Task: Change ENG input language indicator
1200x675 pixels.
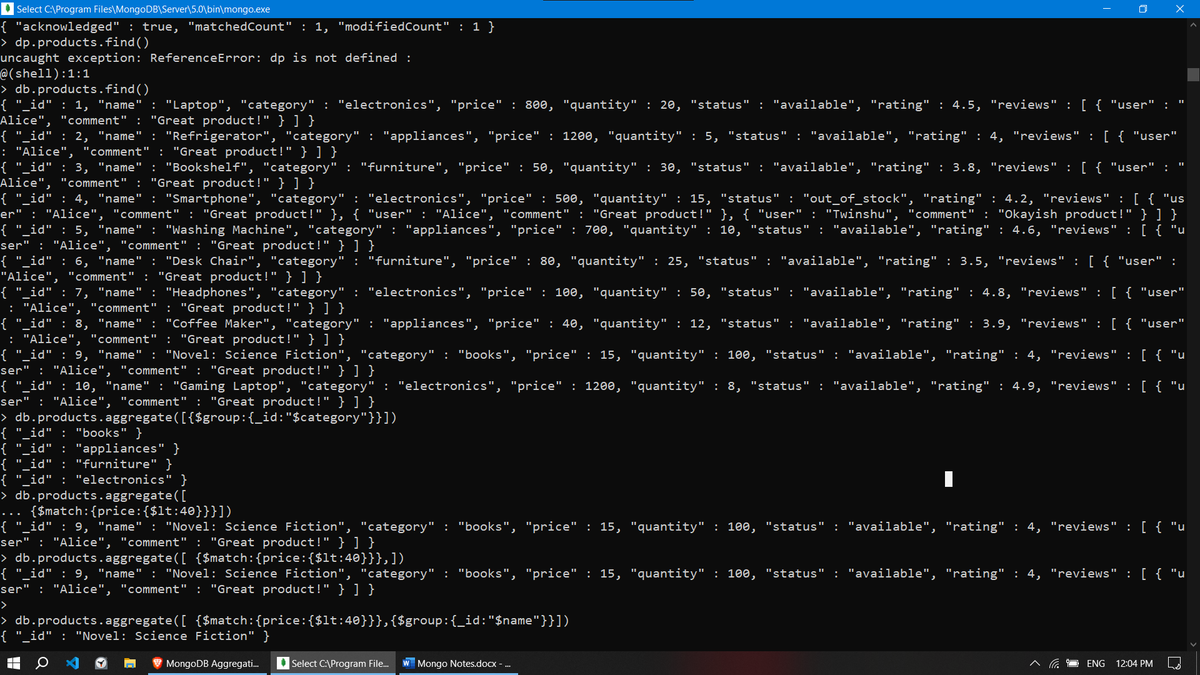Action: [x=1096, y=663]
